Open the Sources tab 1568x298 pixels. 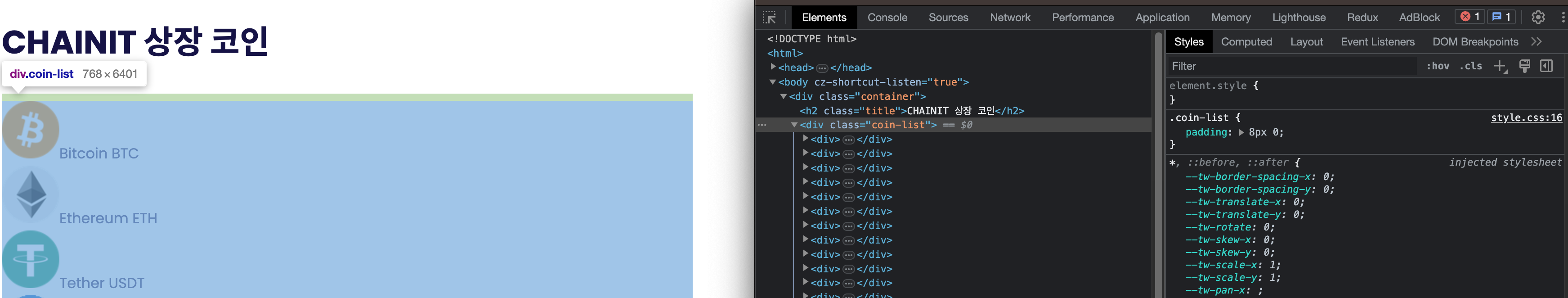(948, 17)
